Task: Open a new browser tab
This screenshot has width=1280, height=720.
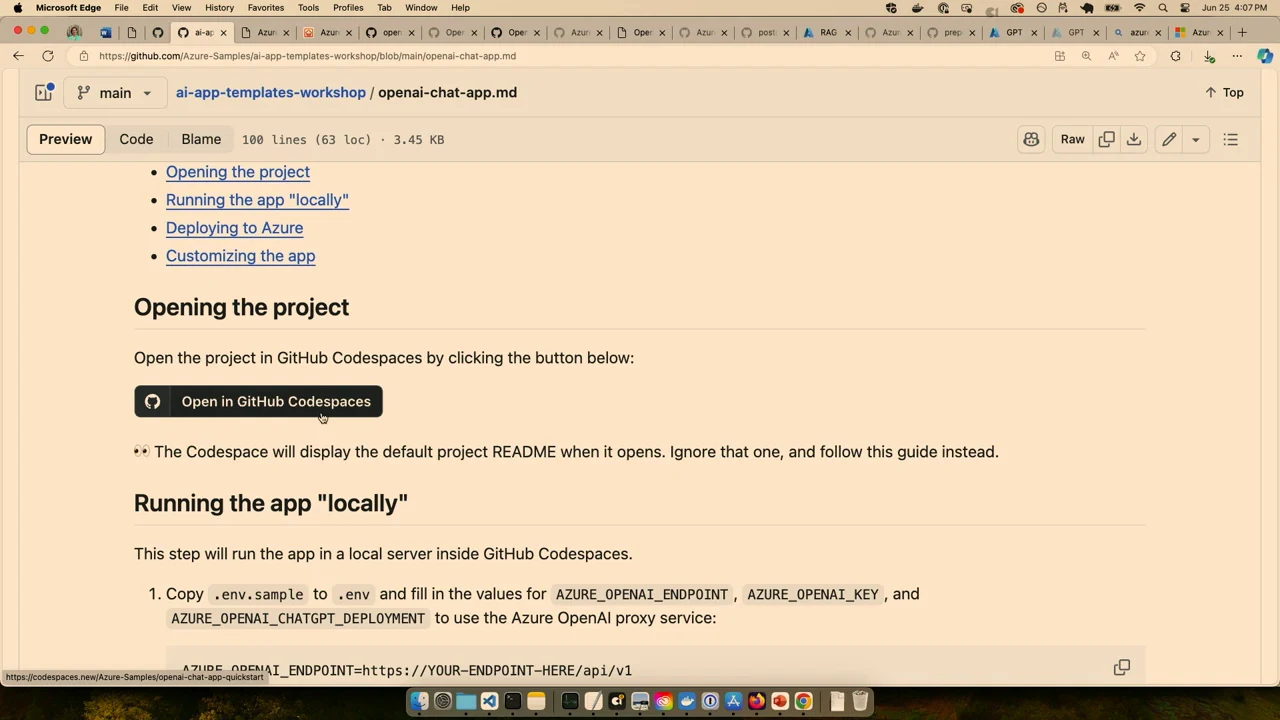Action: [x=1242, y=32]
